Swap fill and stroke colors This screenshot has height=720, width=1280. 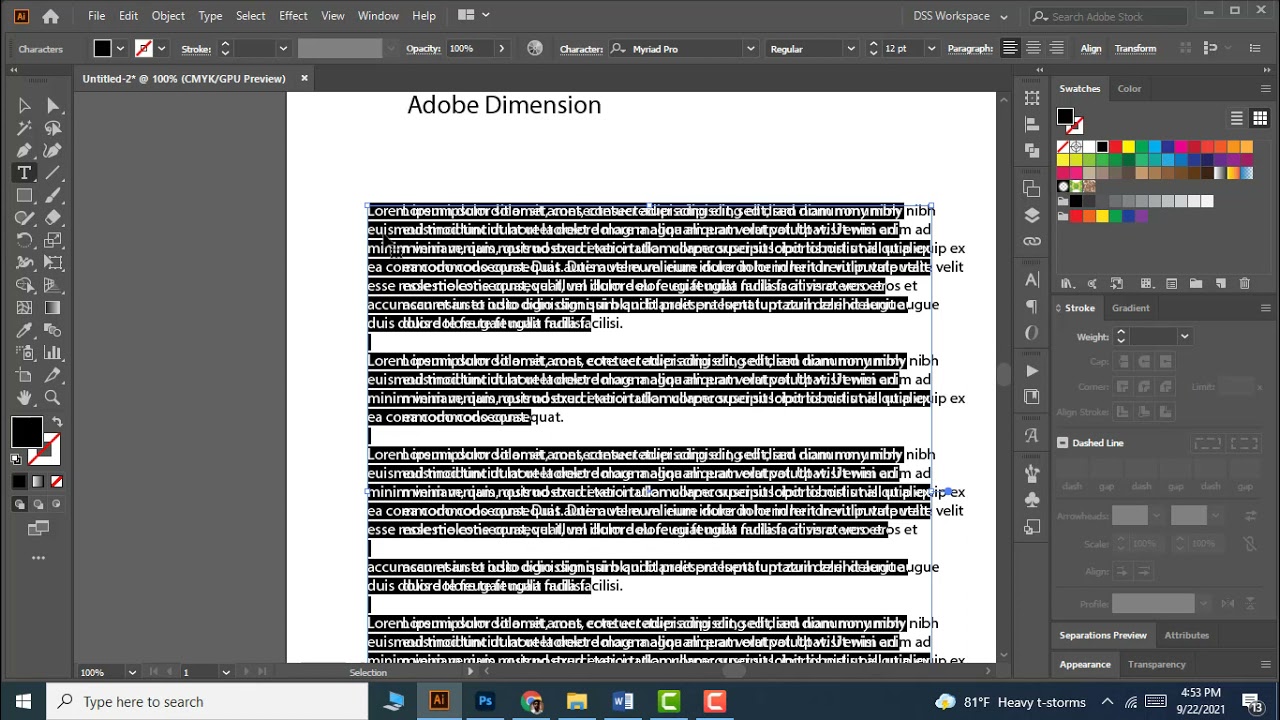coord(57,422)
